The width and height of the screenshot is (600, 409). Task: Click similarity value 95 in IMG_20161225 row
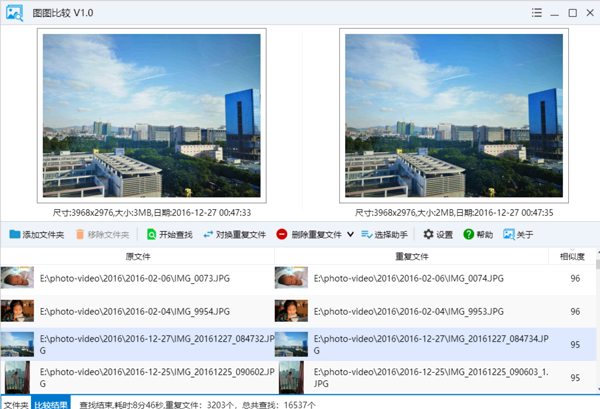coord(575,378)
